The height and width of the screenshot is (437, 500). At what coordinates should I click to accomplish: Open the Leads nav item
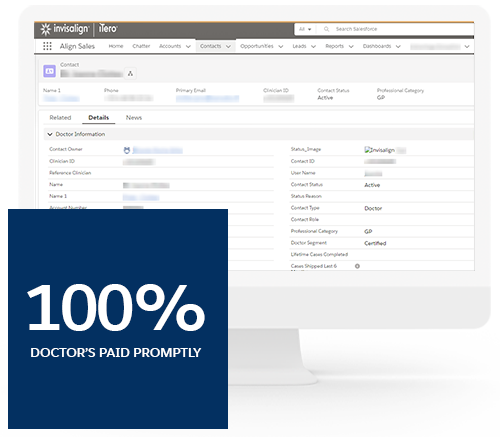click(299, 46)
